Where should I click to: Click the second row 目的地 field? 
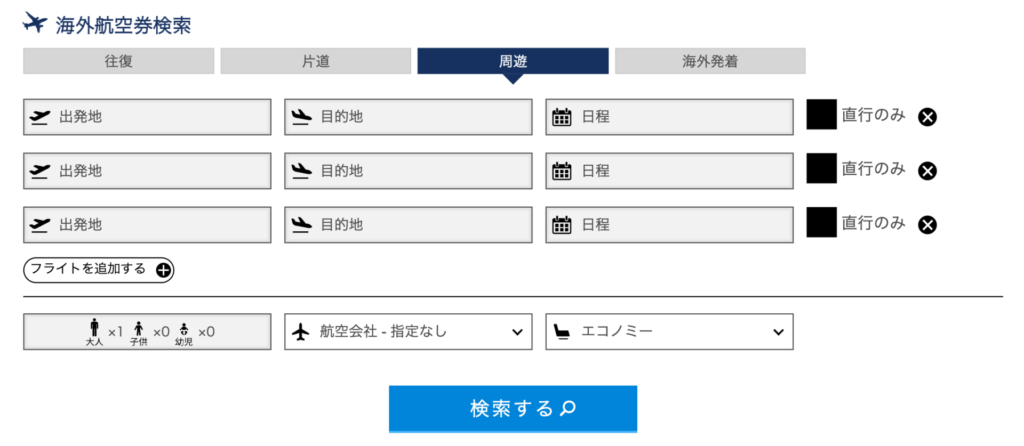[x=408, y=171]
